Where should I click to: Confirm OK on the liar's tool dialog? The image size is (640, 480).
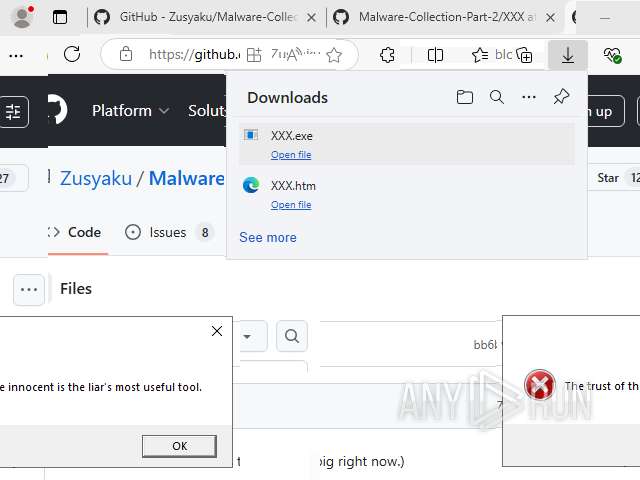pos(179,446)
